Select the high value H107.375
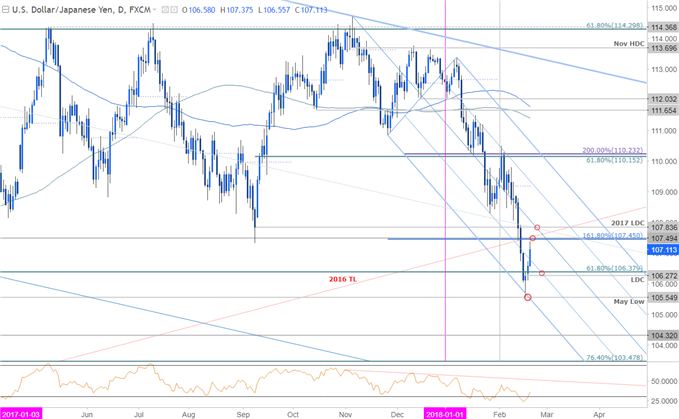The image size is (679, 419). [x=236, y=10]
